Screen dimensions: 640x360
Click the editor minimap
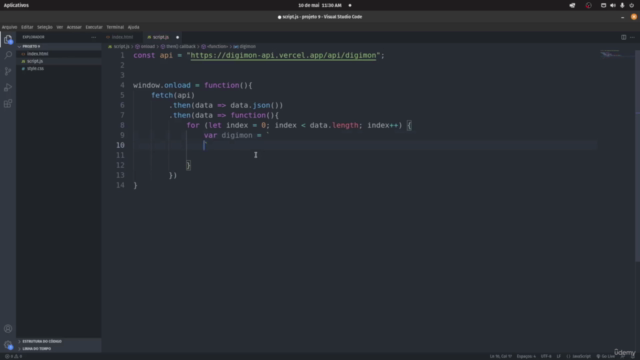[616, 54]
